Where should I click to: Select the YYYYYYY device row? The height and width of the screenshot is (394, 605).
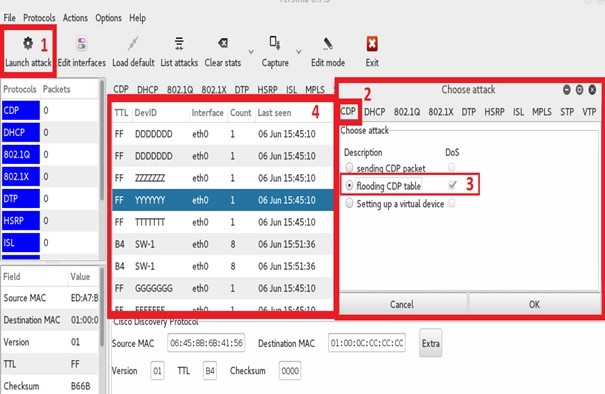tap(223, 200)
